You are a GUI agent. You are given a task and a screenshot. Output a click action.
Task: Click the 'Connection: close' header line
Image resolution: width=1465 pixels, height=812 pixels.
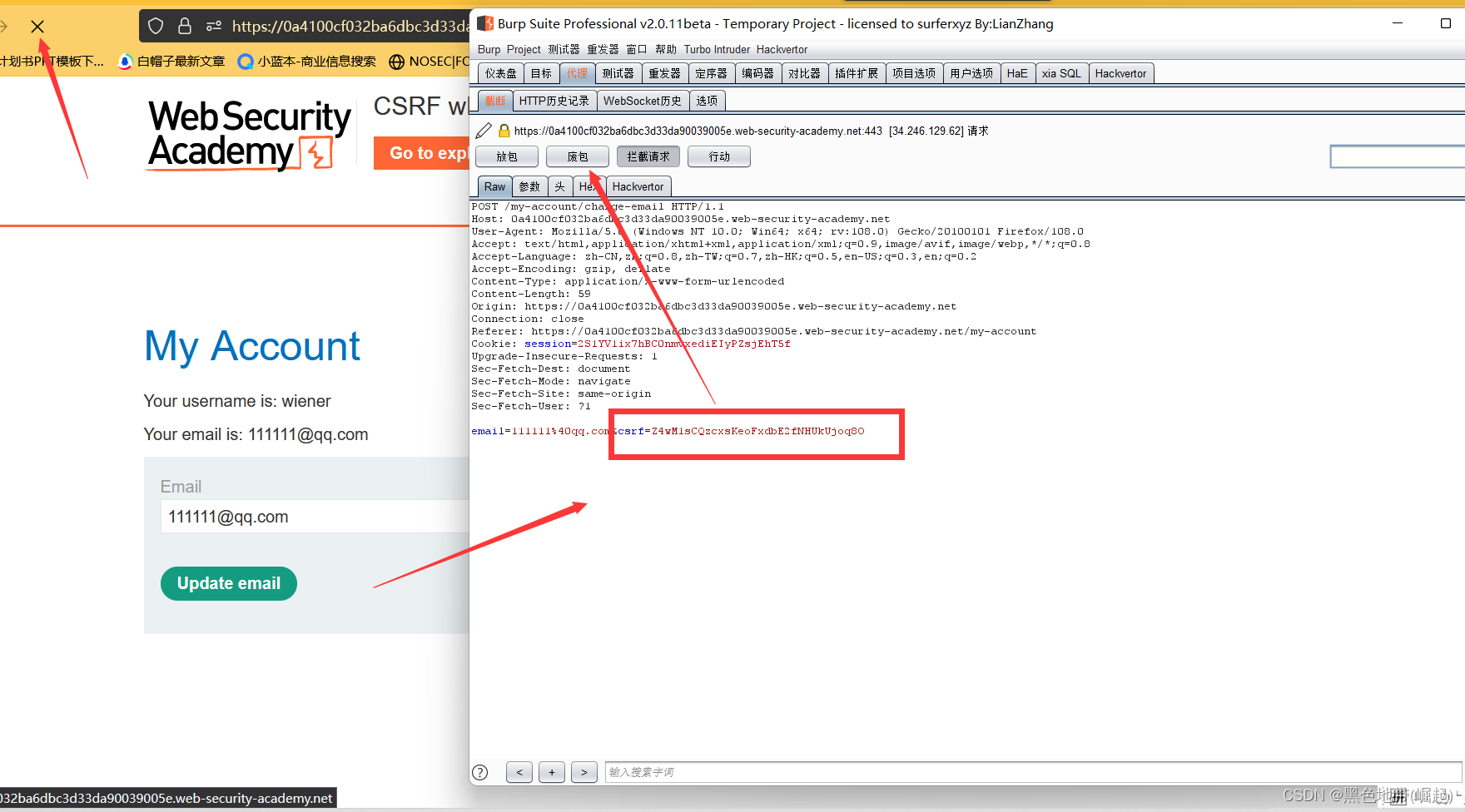[528, 319]
